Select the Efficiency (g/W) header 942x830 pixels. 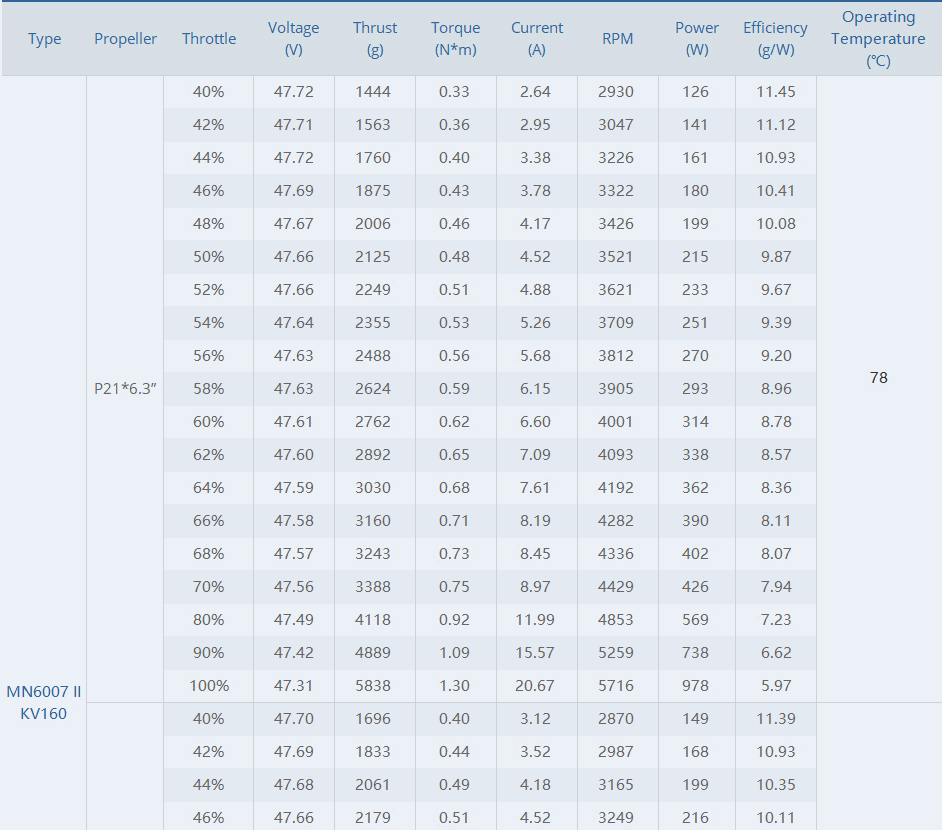[x=775, y=39]
